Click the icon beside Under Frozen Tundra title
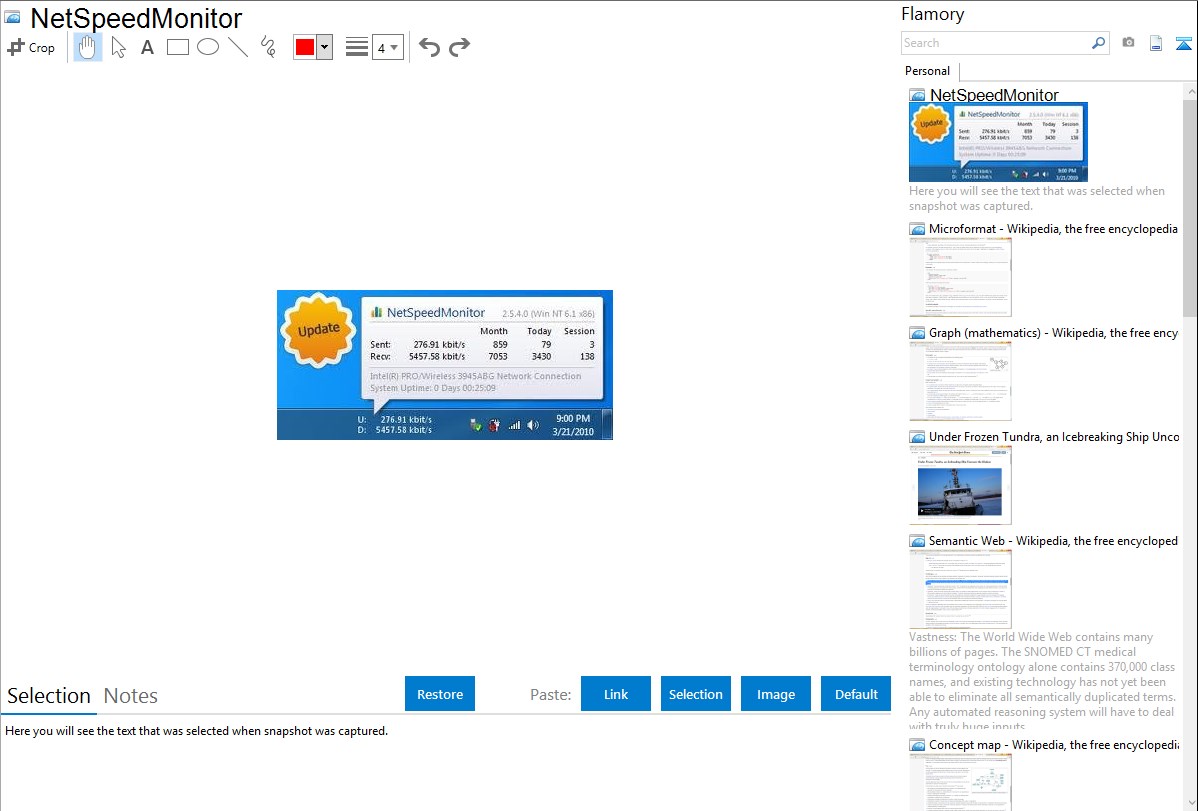The height and width of the screenshot is (811, 1198). pos(917,436)
